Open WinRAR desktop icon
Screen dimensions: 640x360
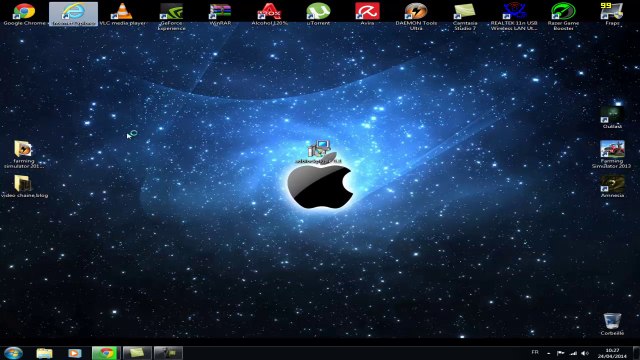point(220,13)
